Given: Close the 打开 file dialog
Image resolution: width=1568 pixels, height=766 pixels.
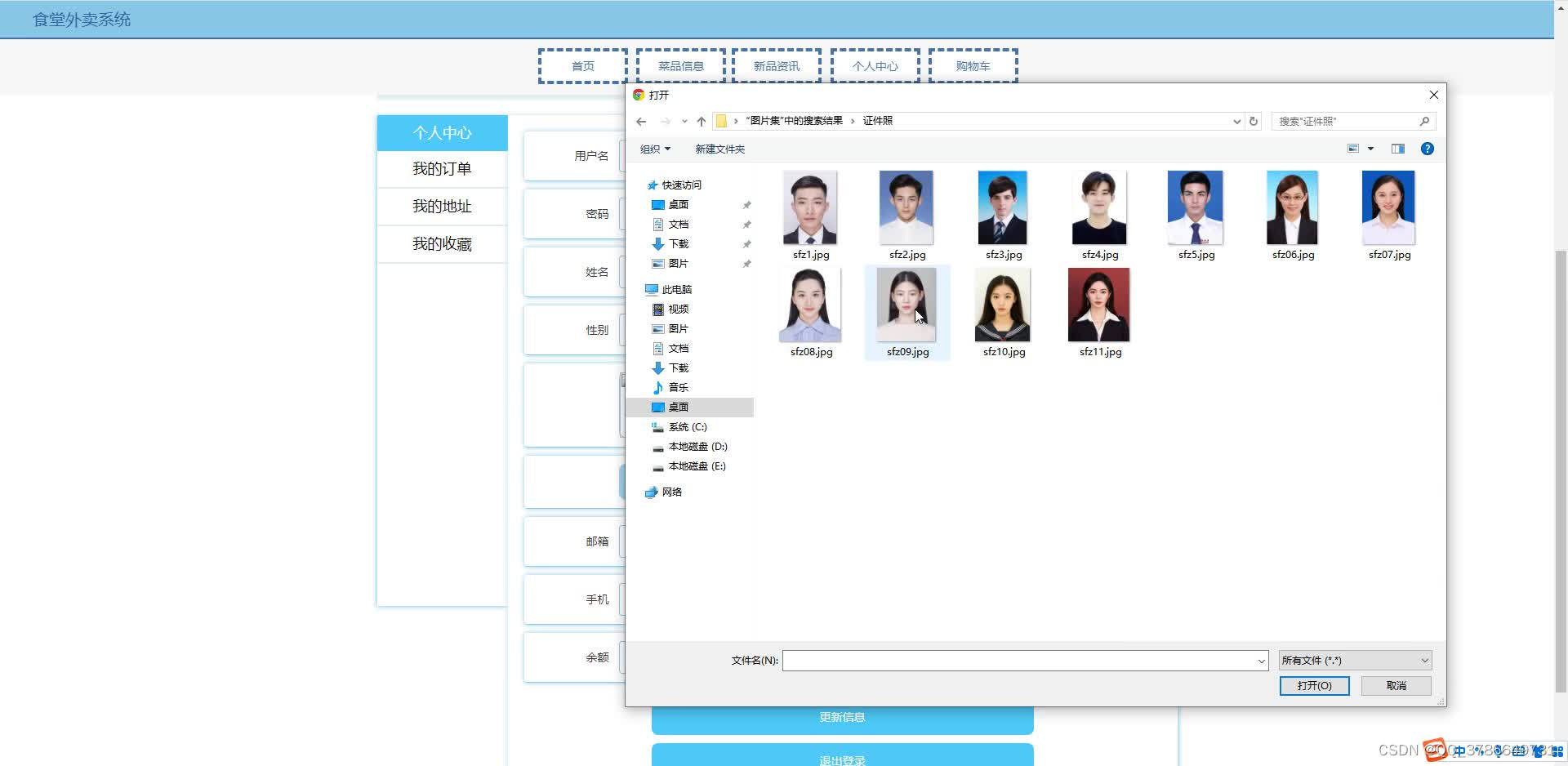Looking at the screenshot, I should [1433, 95].
